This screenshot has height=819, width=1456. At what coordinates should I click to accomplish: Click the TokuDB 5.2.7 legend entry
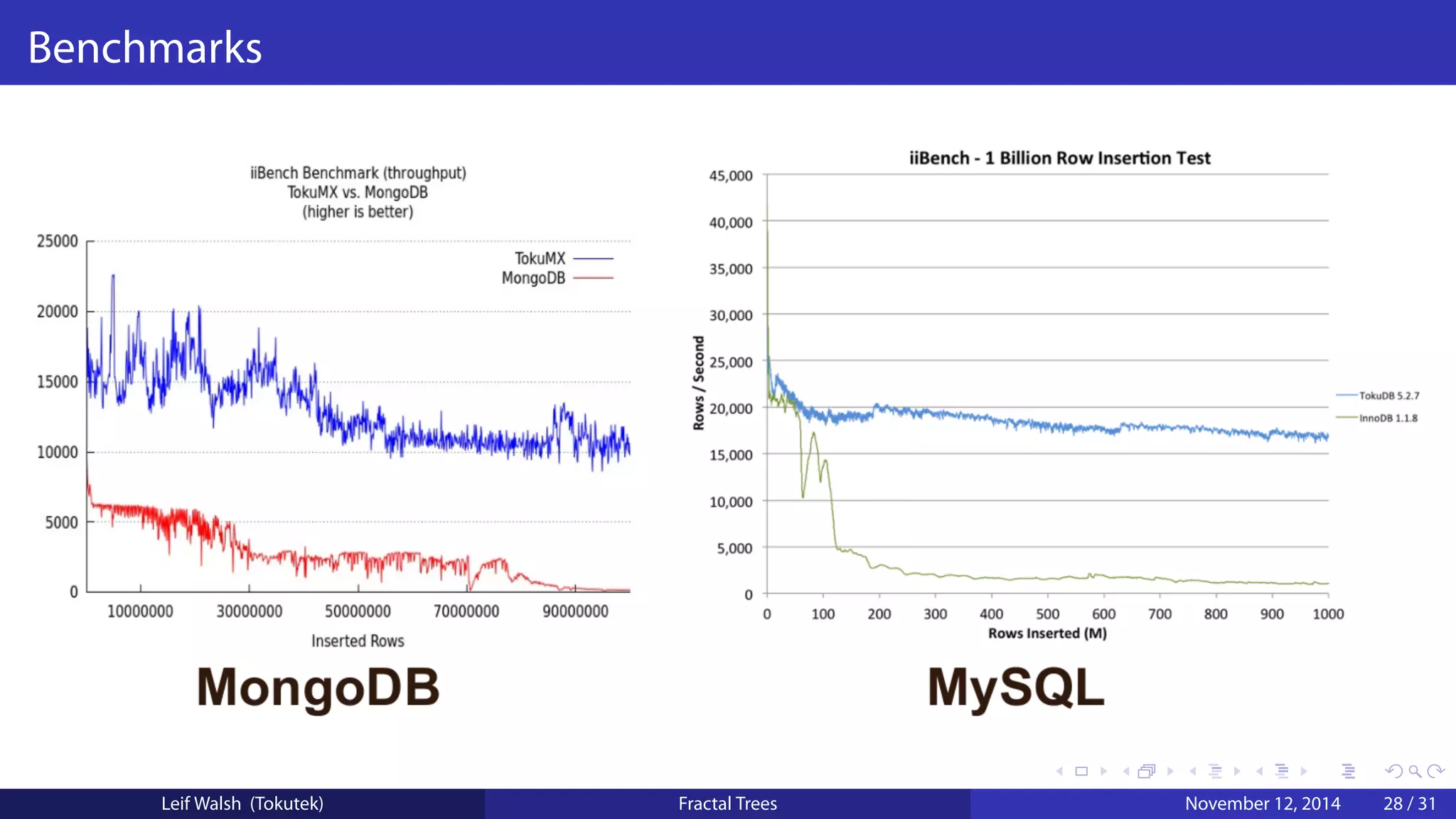tap(1388, 396)
